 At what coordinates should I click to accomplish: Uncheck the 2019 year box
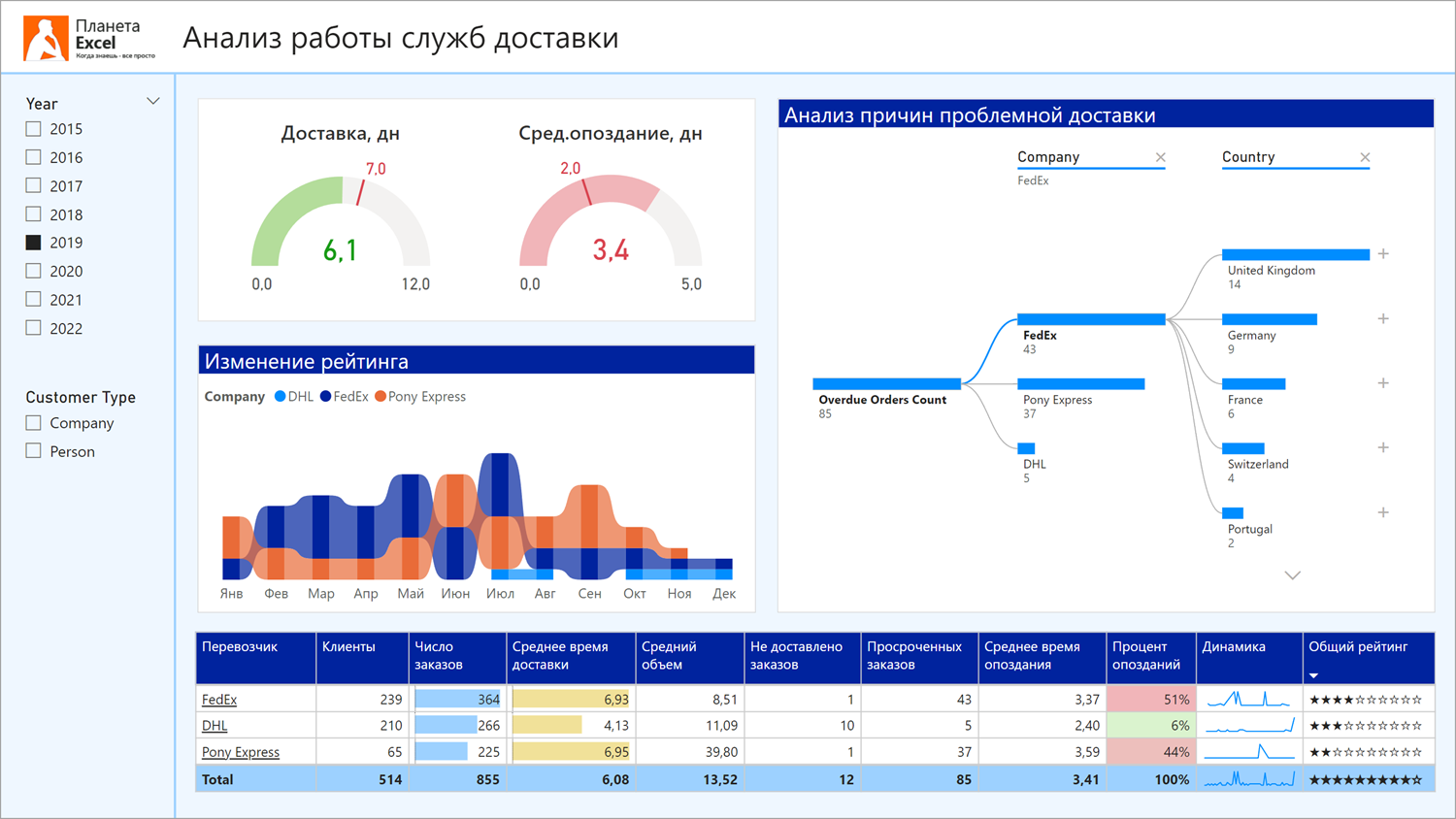tap(33, 243)
